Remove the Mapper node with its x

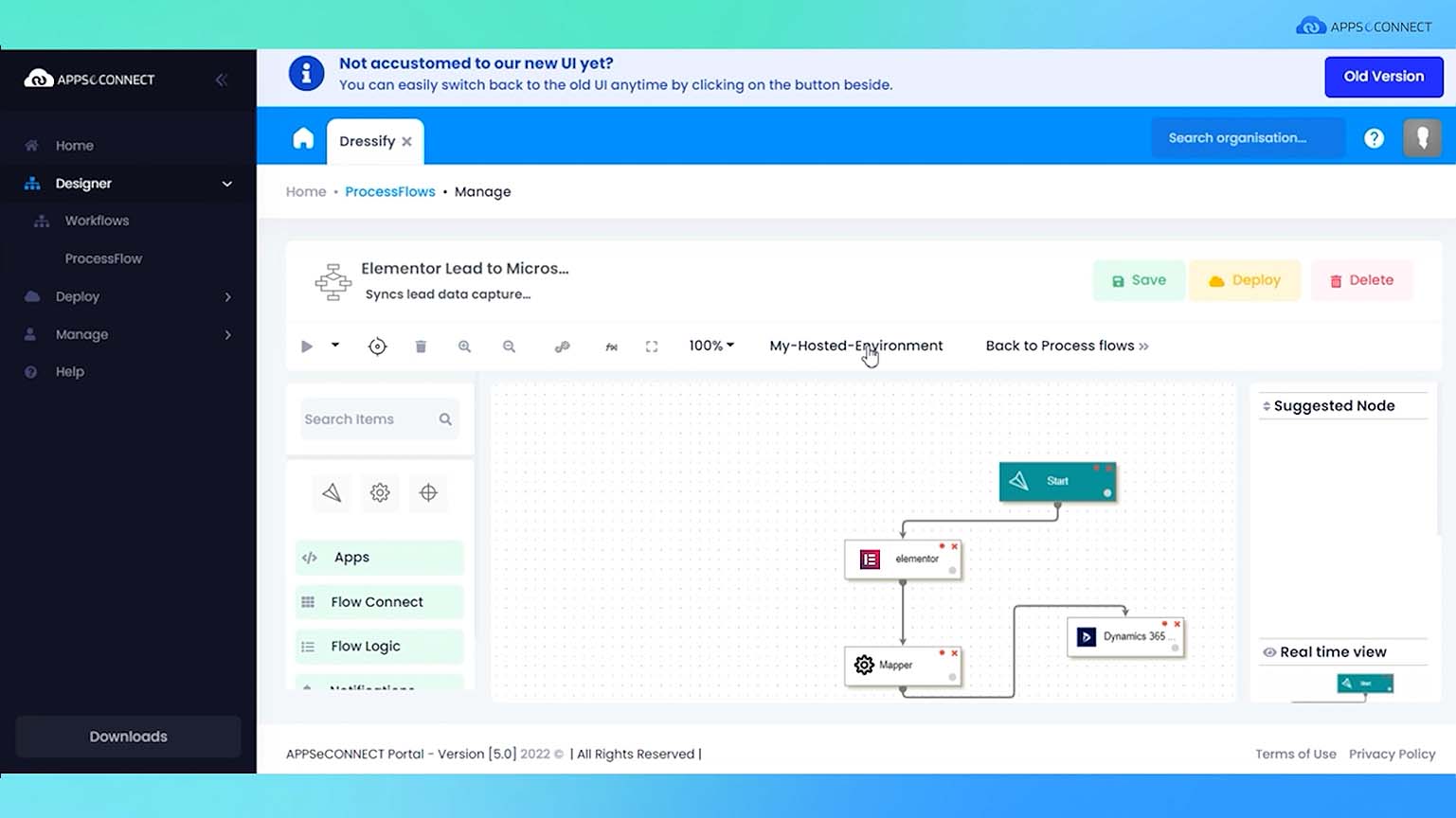coord(955,653)
